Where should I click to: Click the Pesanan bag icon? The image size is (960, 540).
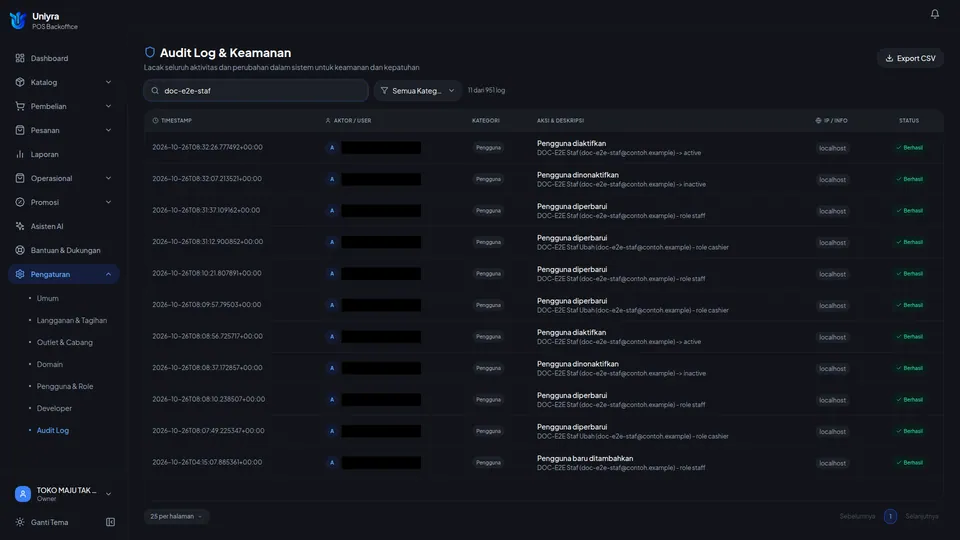point(20,130)
